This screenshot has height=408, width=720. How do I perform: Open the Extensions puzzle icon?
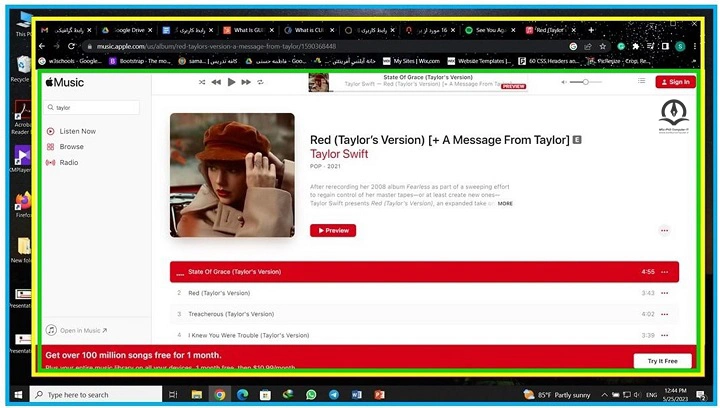pos(636,46)
